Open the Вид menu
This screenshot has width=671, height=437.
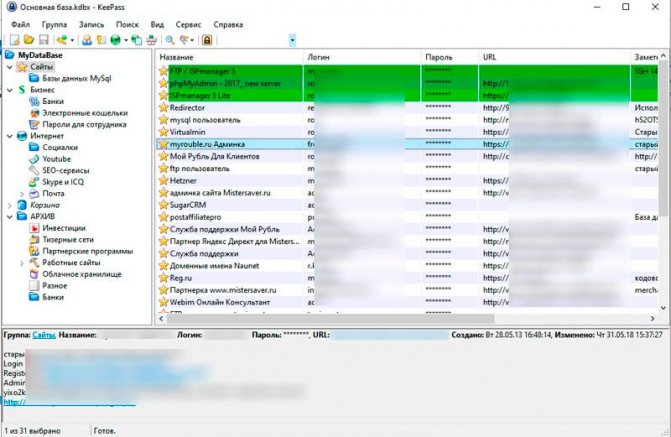[157, 24]
